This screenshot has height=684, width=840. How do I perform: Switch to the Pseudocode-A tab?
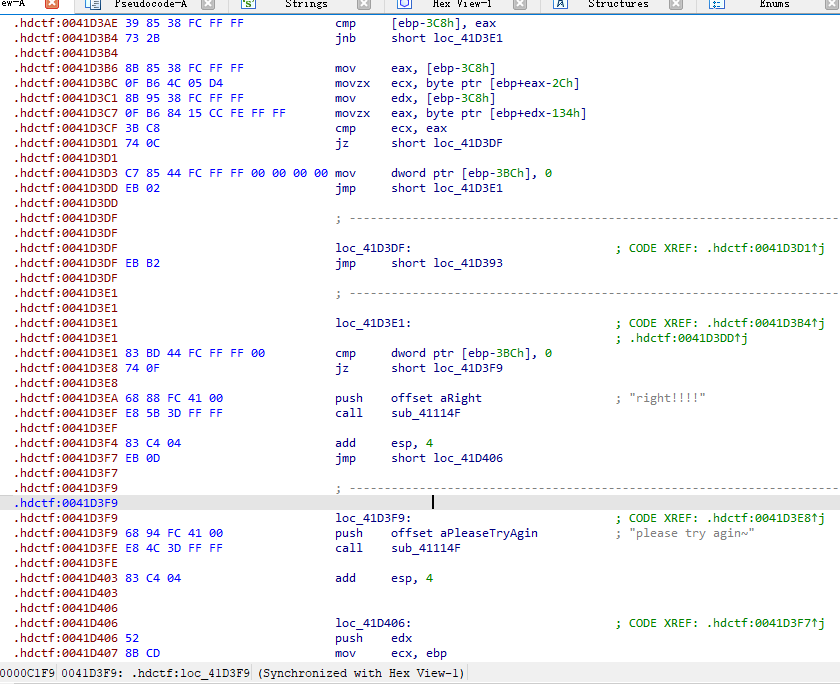pos(150,4)
